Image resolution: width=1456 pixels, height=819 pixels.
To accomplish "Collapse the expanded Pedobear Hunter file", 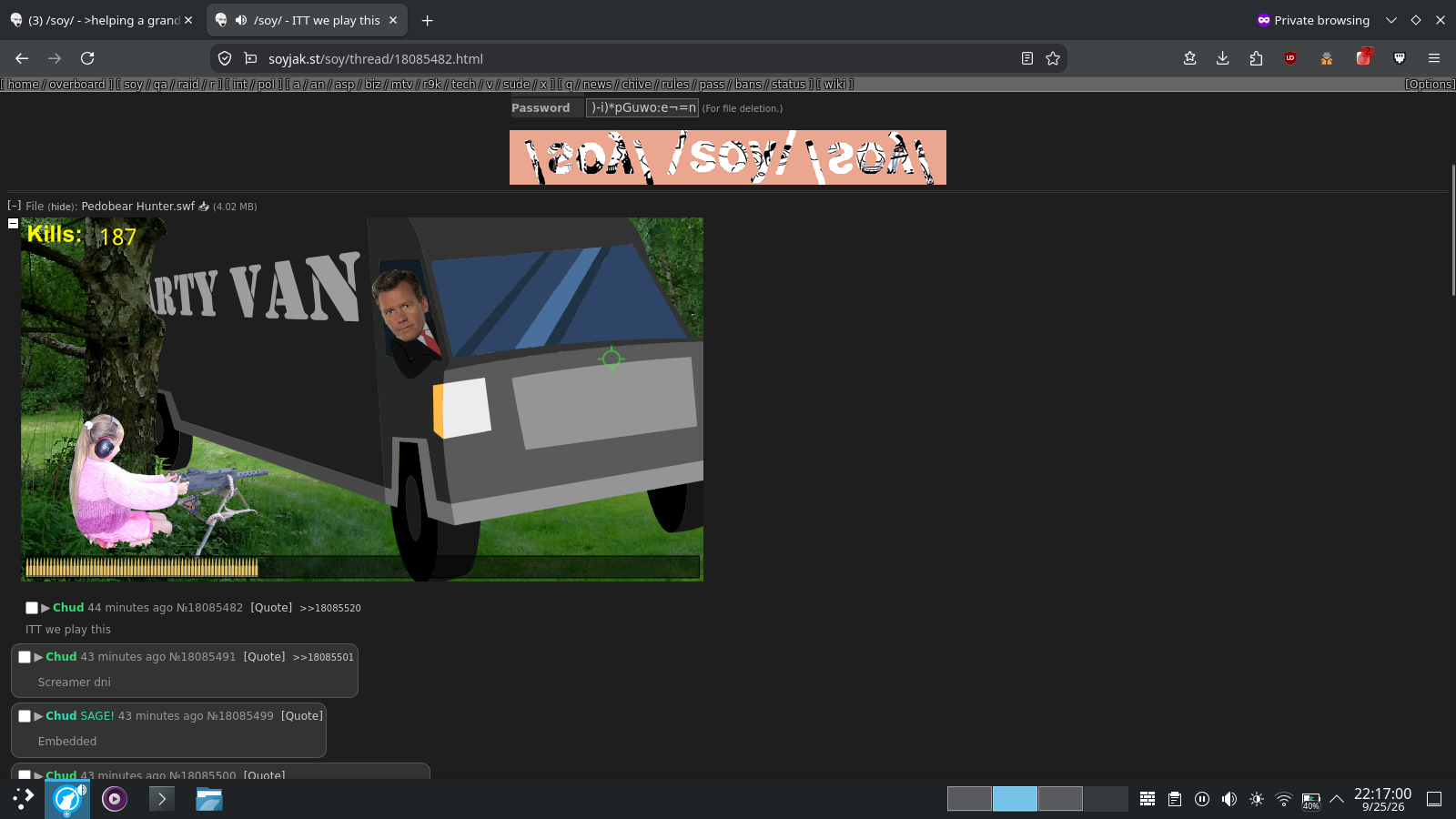I will pyautogui.click(x=13, y=223).
